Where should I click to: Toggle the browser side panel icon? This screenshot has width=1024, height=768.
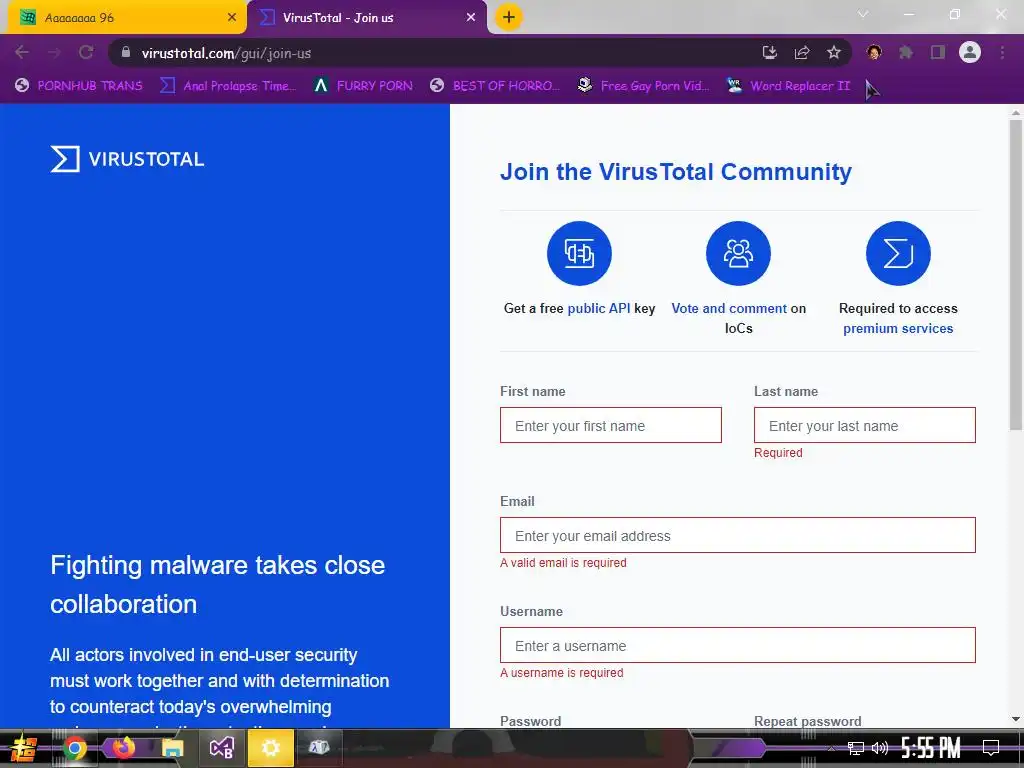pos(938,52)
